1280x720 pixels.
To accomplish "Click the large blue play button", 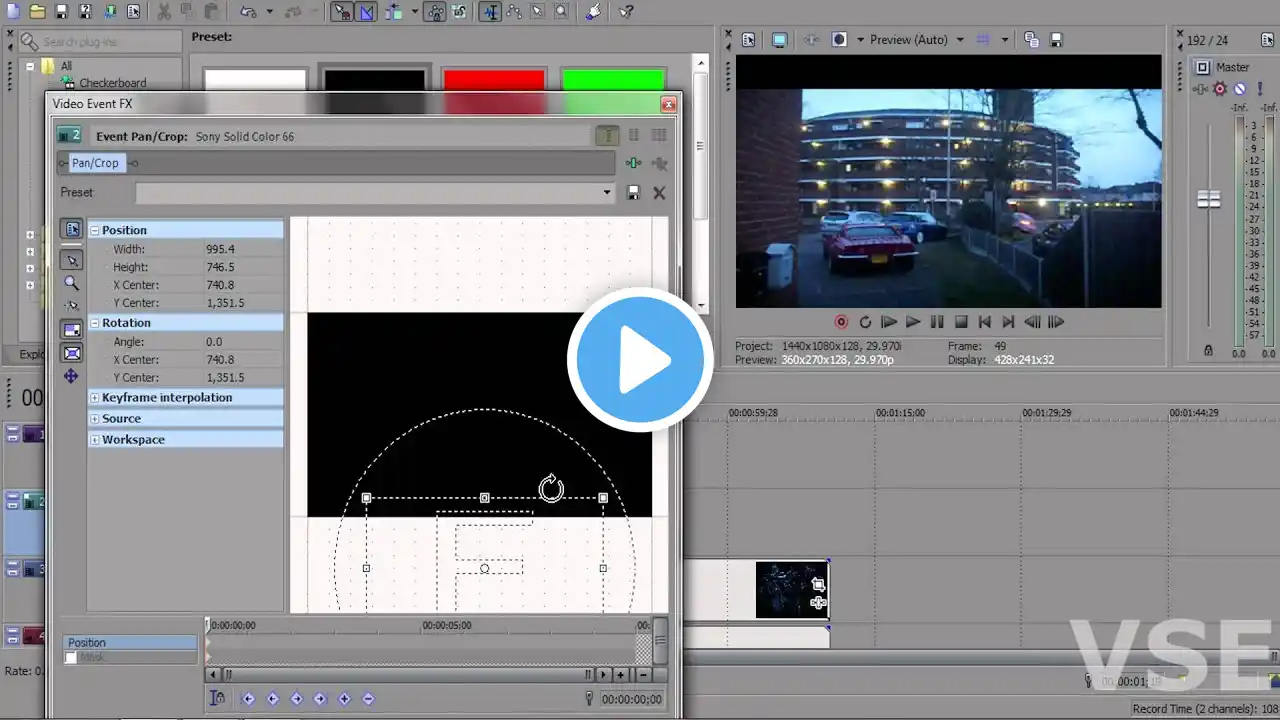I will tap(640, 360).
